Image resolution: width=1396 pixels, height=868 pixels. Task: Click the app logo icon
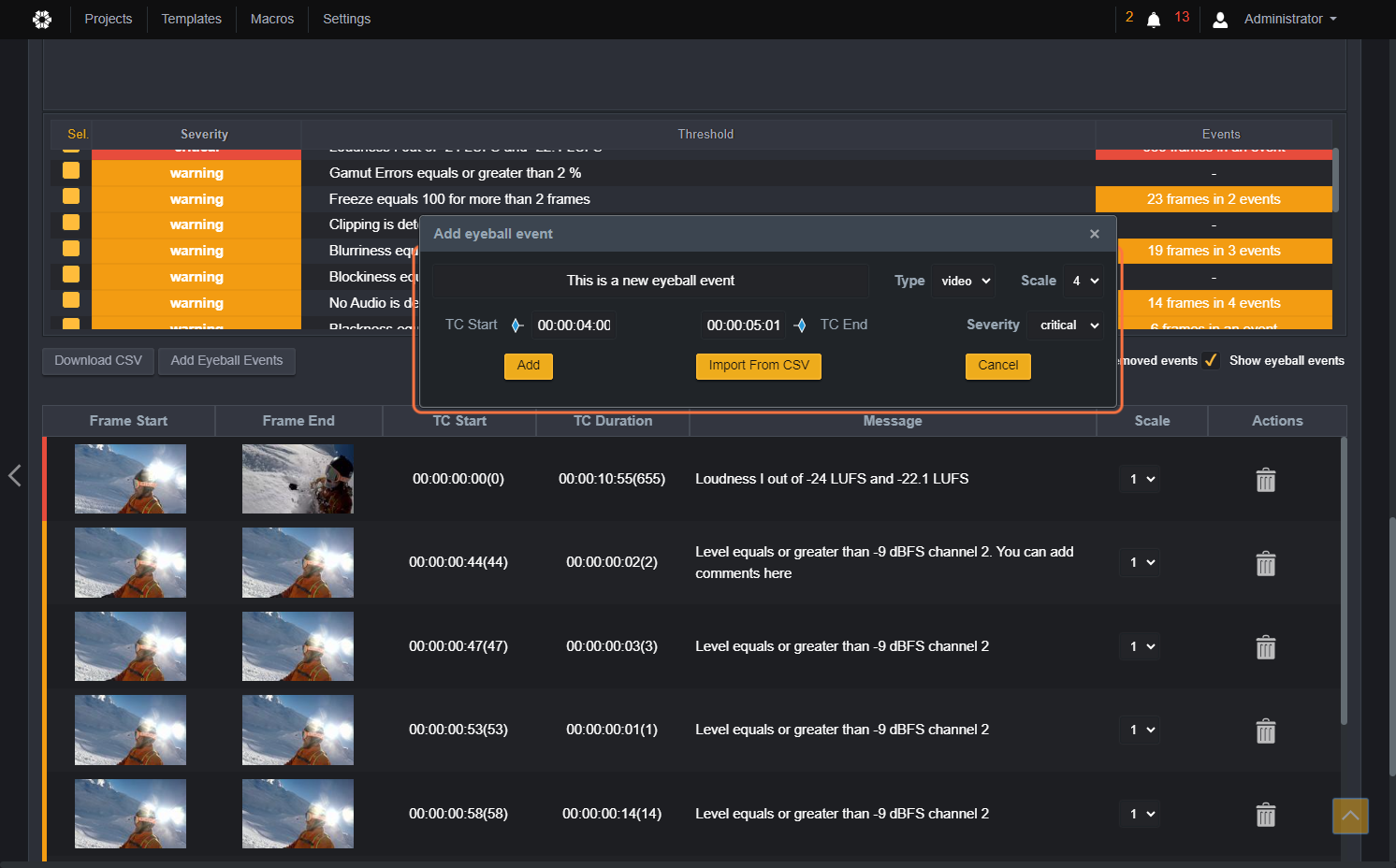(42, 20)
